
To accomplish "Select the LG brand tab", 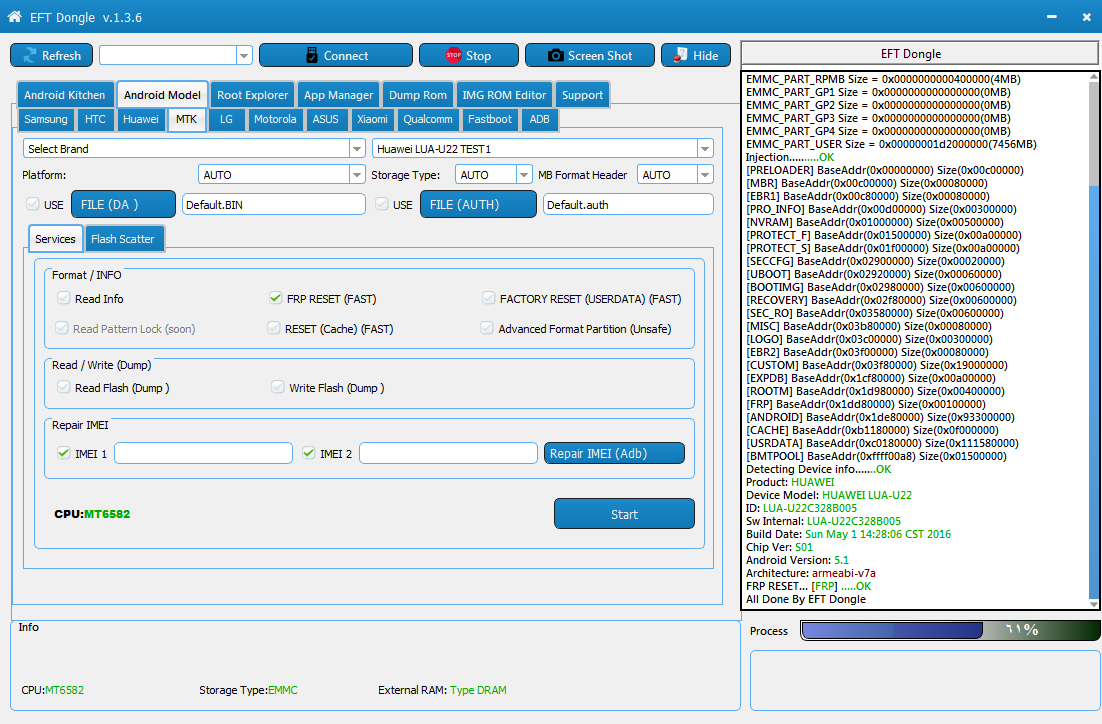I will (226, 119).
